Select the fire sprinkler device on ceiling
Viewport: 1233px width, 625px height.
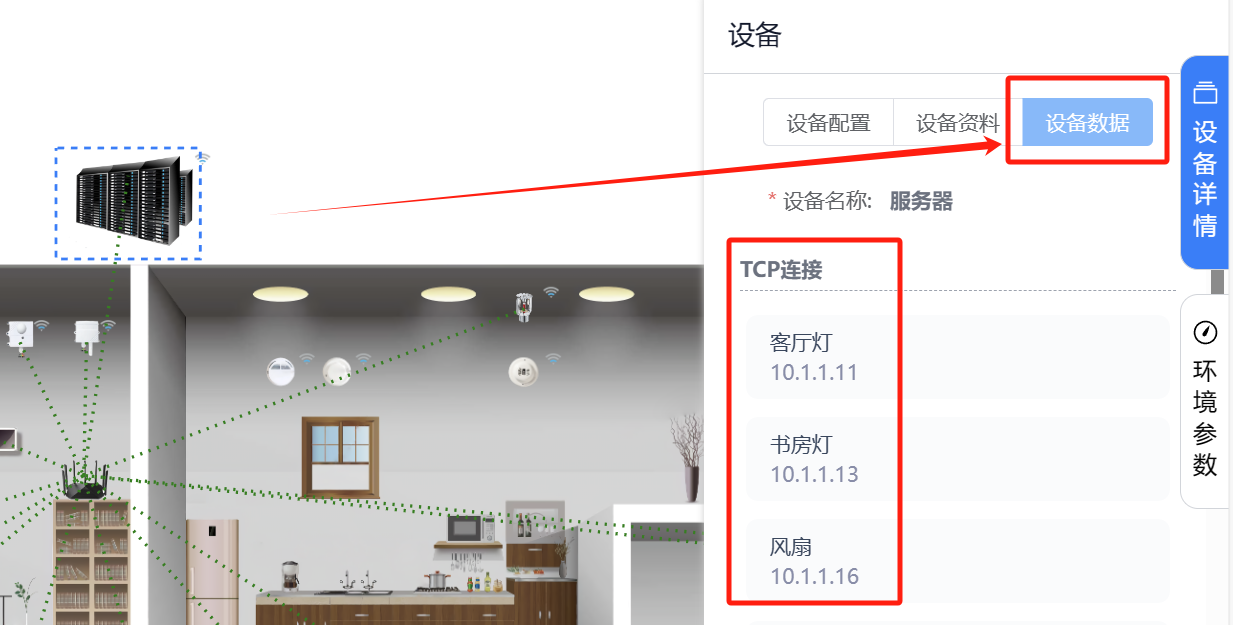tap(520, 307)
